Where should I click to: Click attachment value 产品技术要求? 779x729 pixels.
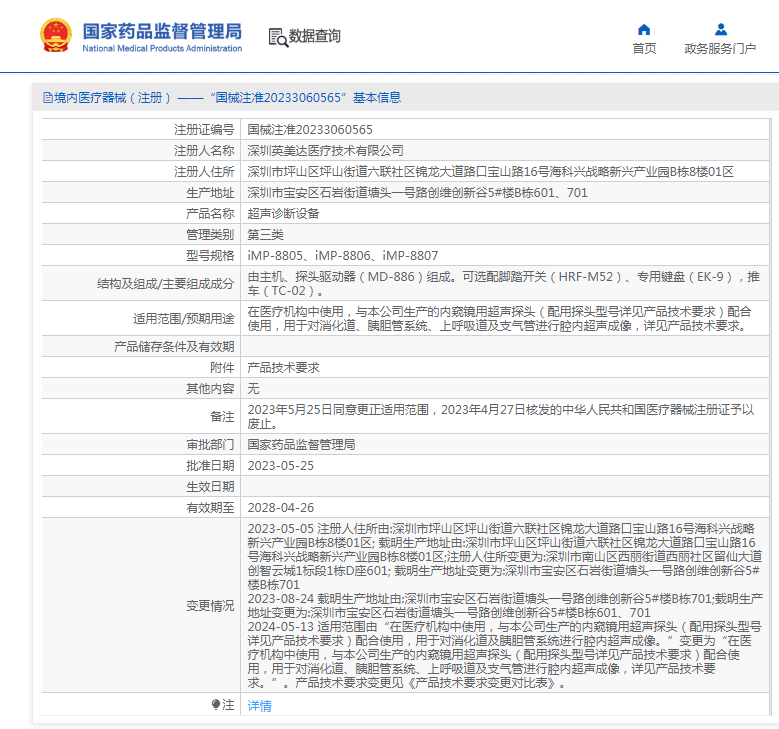(283, 367)
